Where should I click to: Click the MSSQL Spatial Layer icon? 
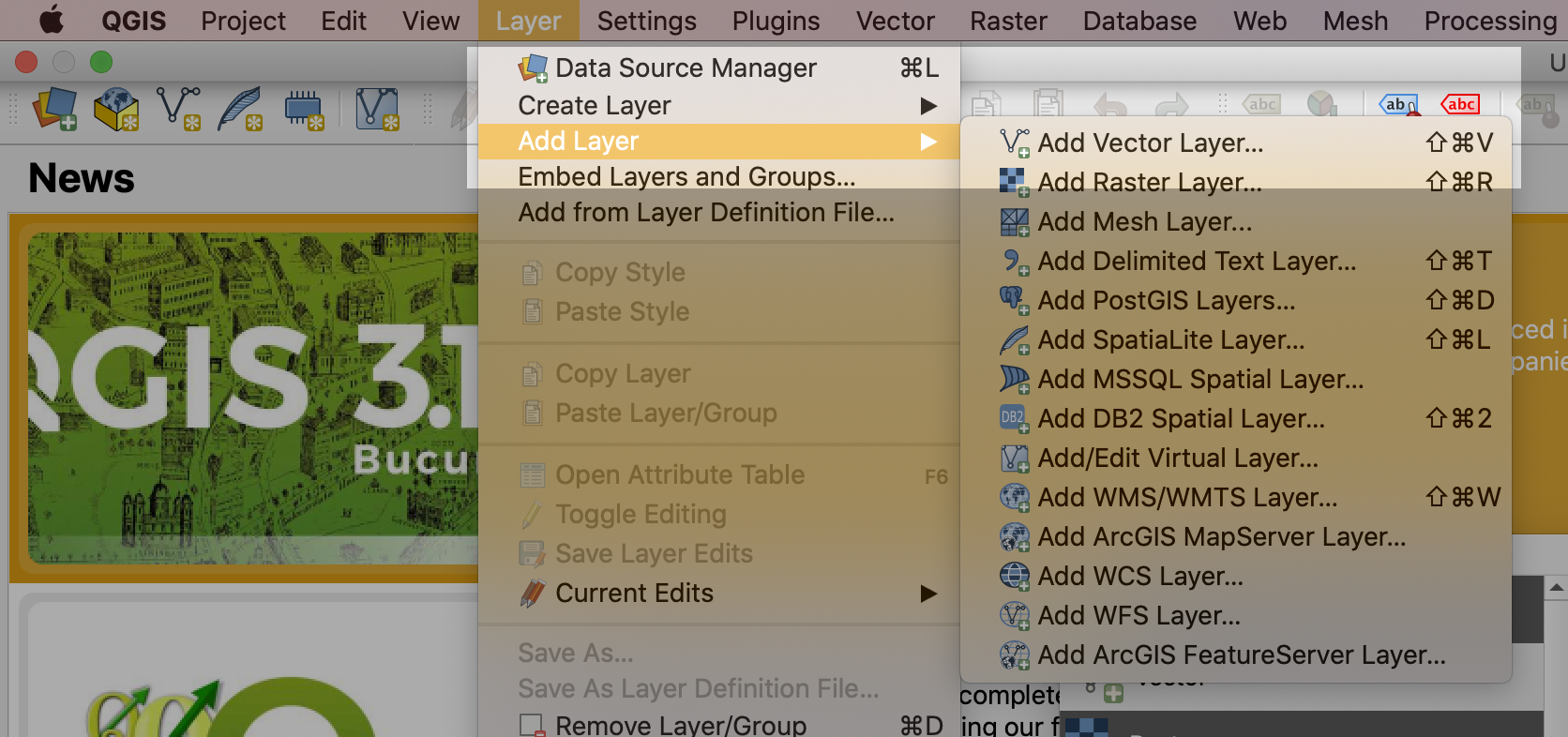pyautogui.click(x=1015, y=380)
